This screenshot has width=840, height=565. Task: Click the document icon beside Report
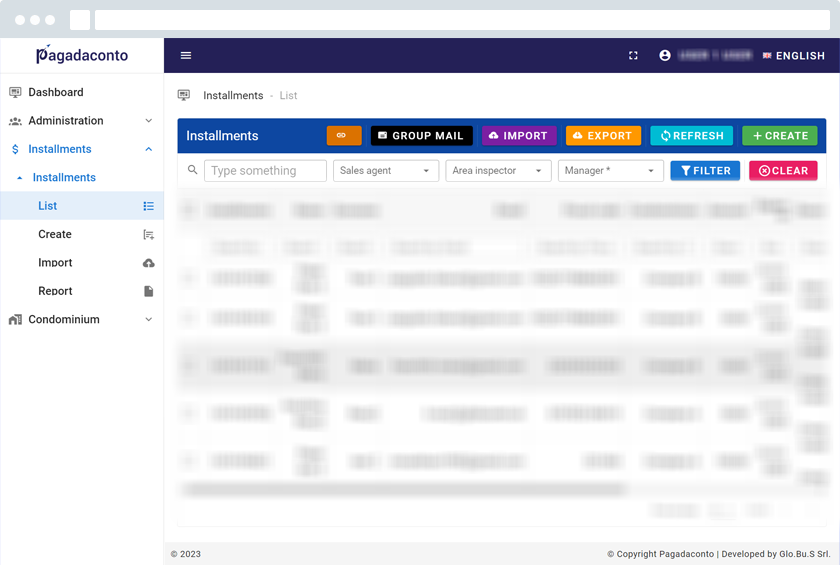point(148,291)
